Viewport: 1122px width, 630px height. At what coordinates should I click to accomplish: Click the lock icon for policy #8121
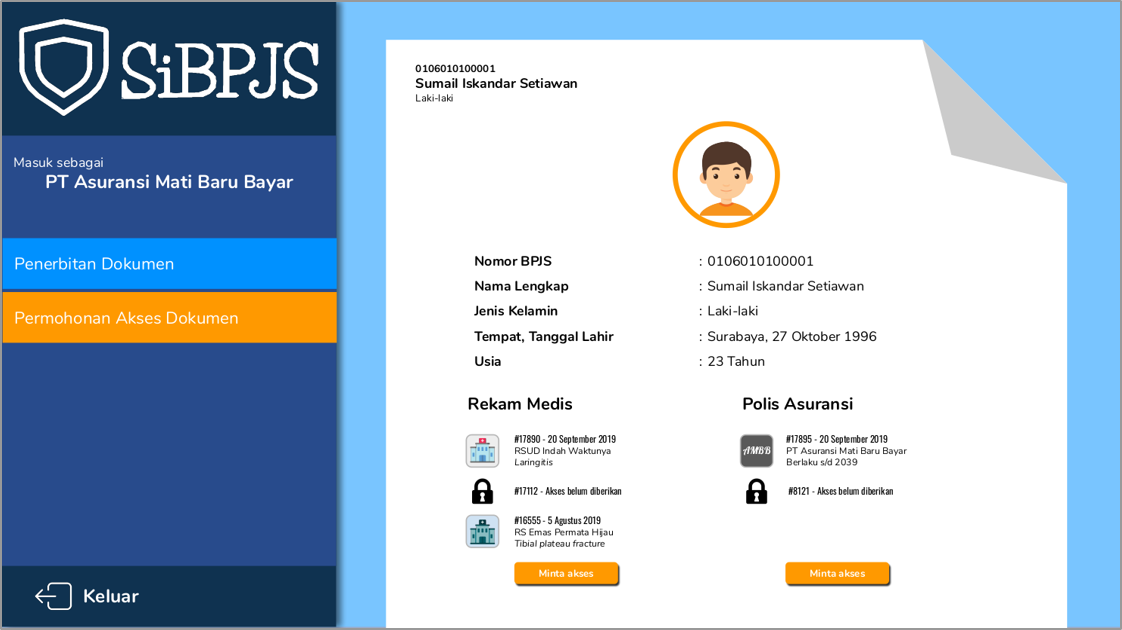pos(756,492)
